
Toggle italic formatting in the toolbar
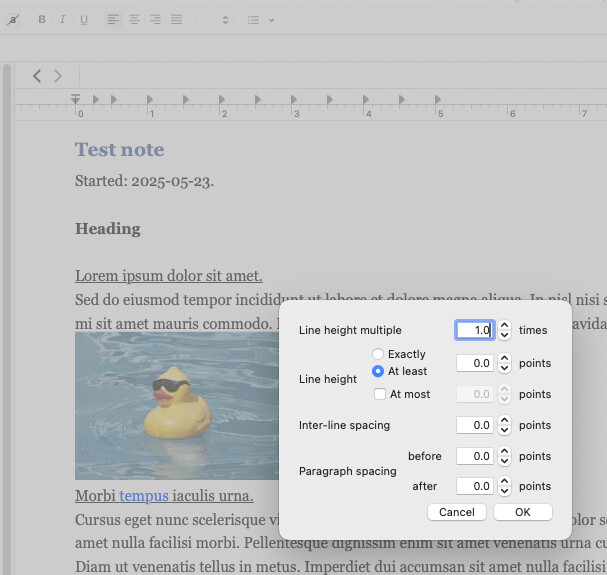coord(63,20)
